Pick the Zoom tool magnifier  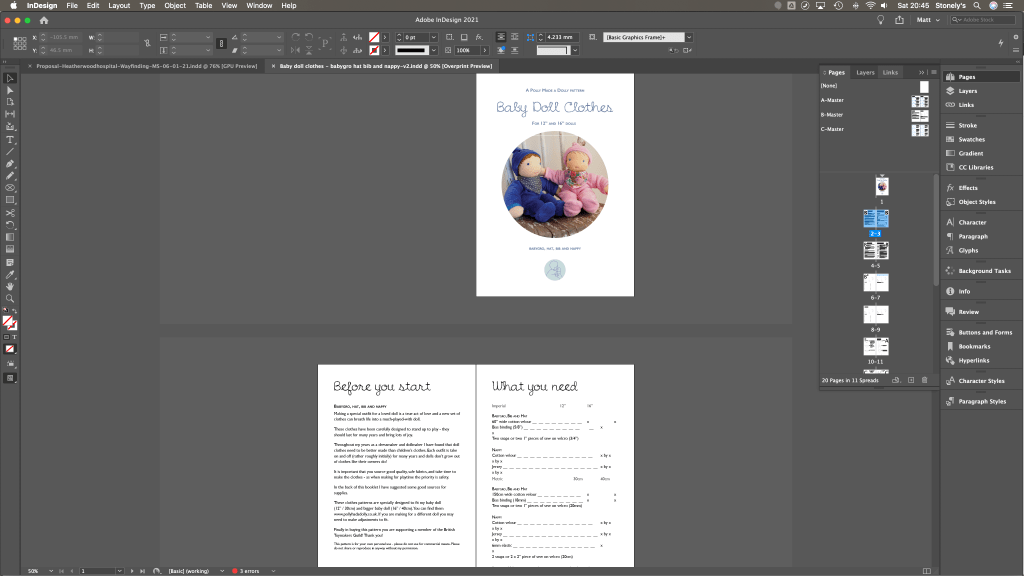point(10,298)
